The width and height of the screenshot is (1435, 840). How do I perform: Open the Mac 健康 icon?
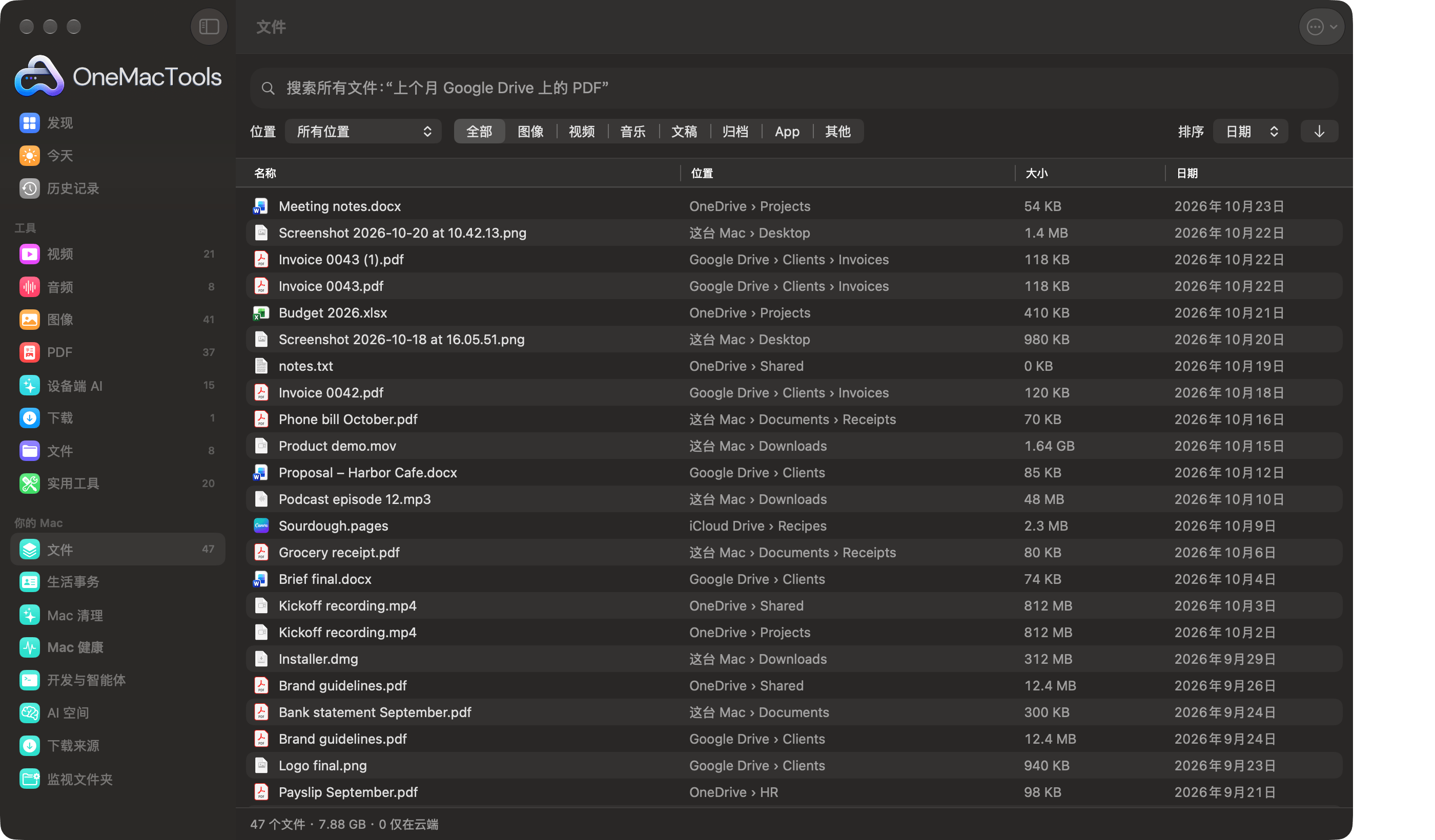click(30, 647)
